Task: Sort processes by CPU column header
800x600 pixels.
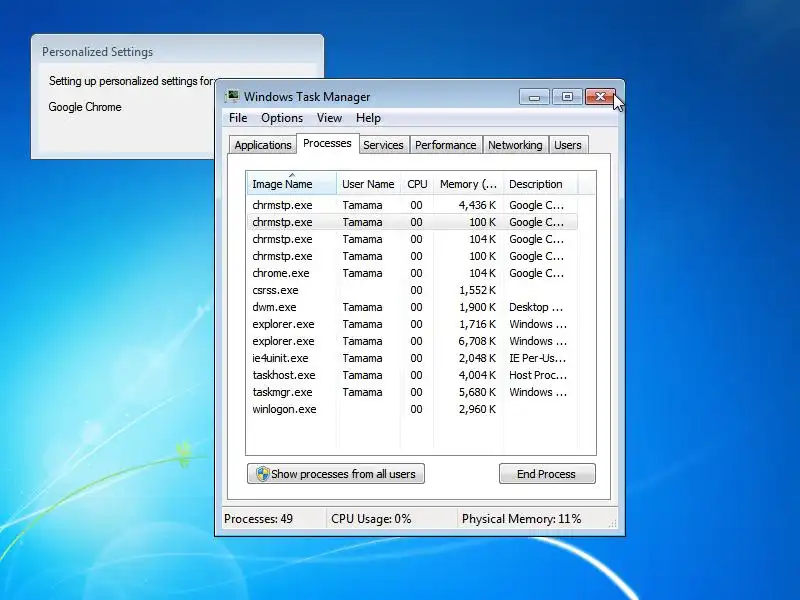Action: 417,184
